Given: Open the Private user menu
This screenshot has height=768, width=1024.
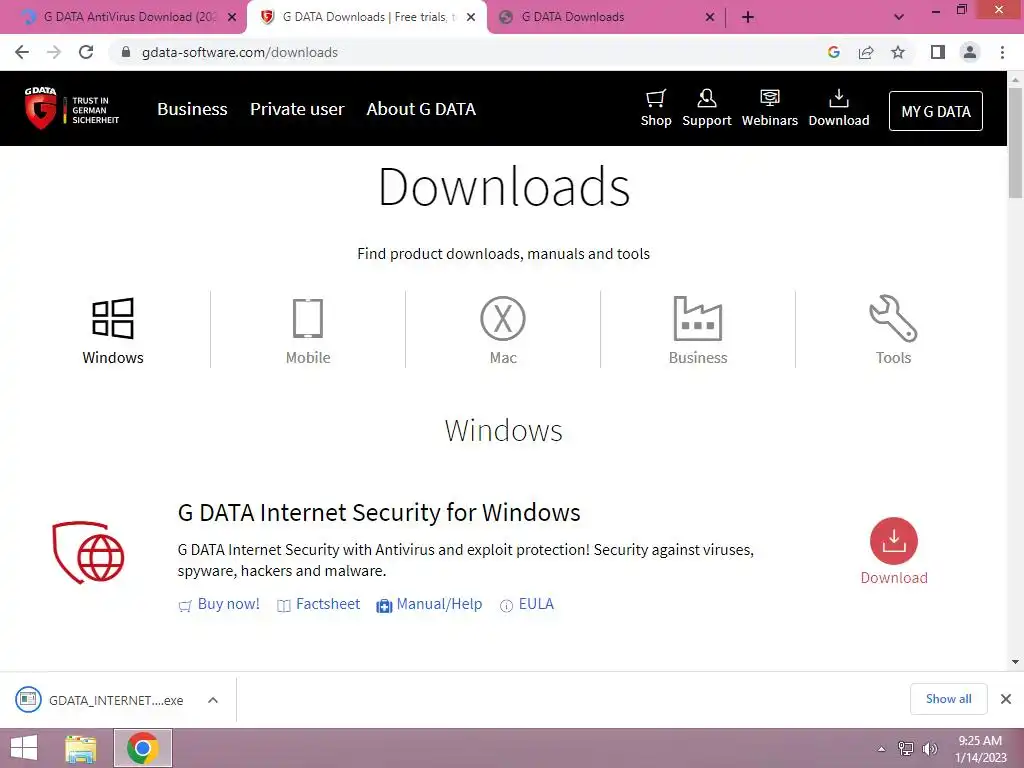Looking at the screenshot, I should point(297,108).
